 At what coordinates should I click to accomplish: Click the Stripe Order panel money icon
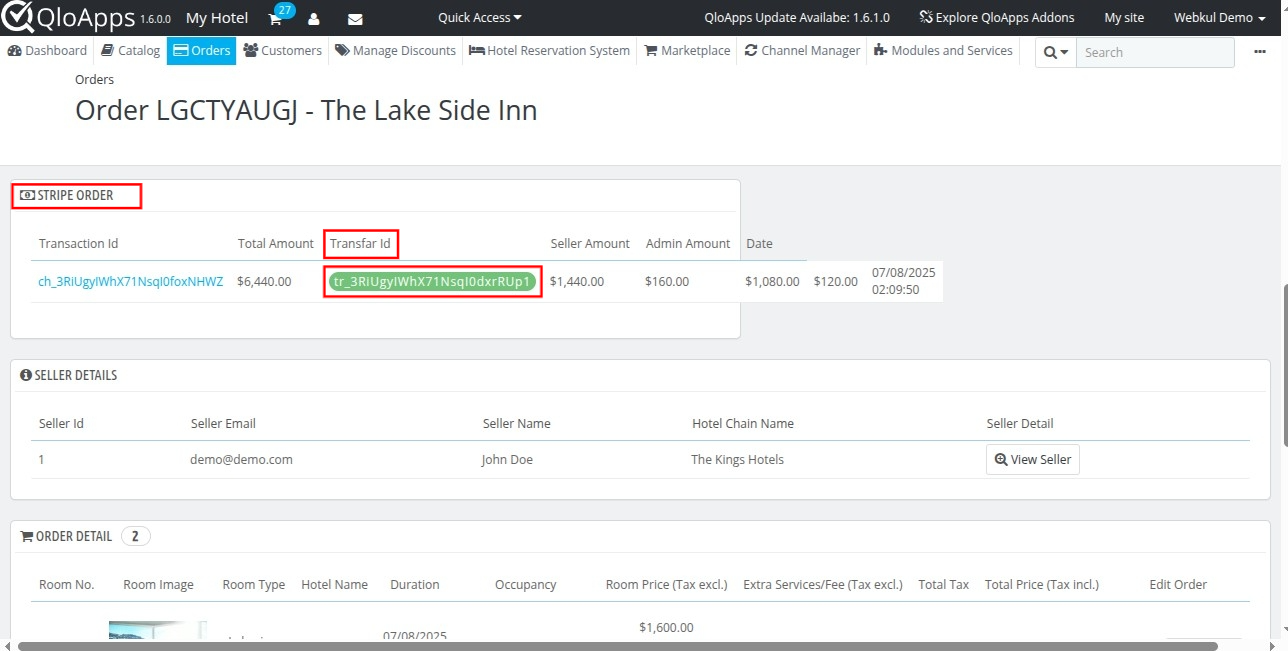coord(27,196)
